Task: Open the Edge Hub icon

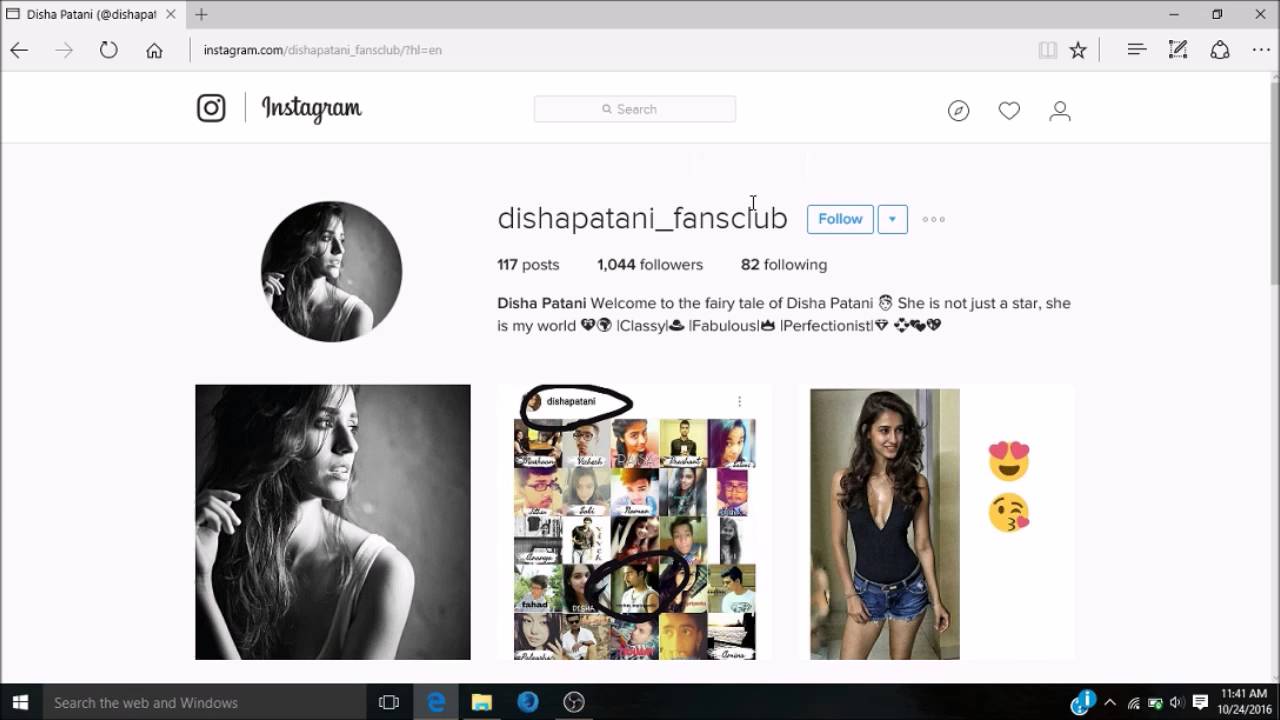Action: [x=1136, y=50]
